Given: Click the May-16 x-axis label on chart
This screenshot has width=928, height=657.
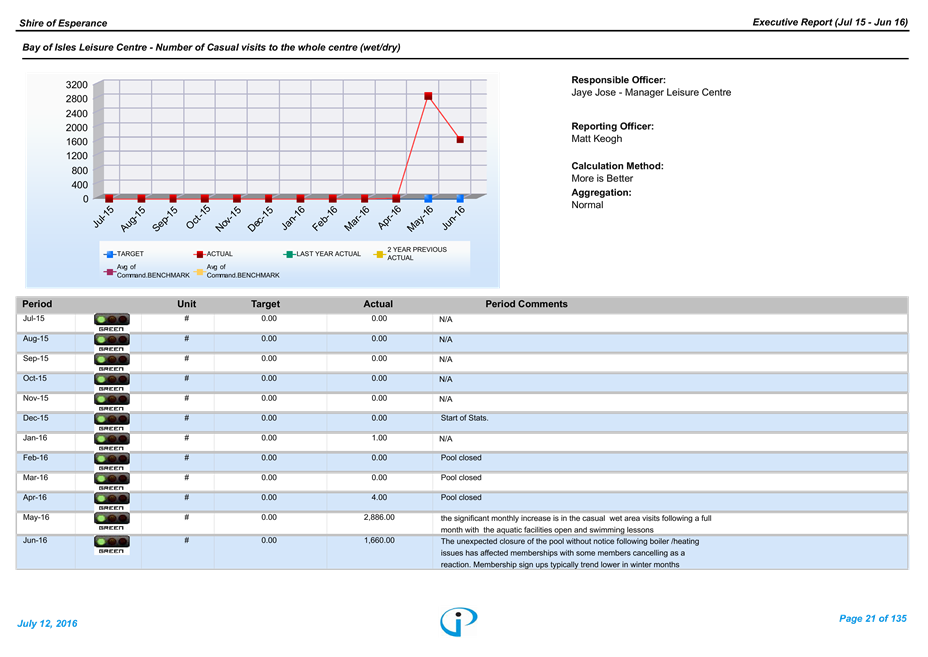Looking at the screenshot, I should [x=420, y=219].
